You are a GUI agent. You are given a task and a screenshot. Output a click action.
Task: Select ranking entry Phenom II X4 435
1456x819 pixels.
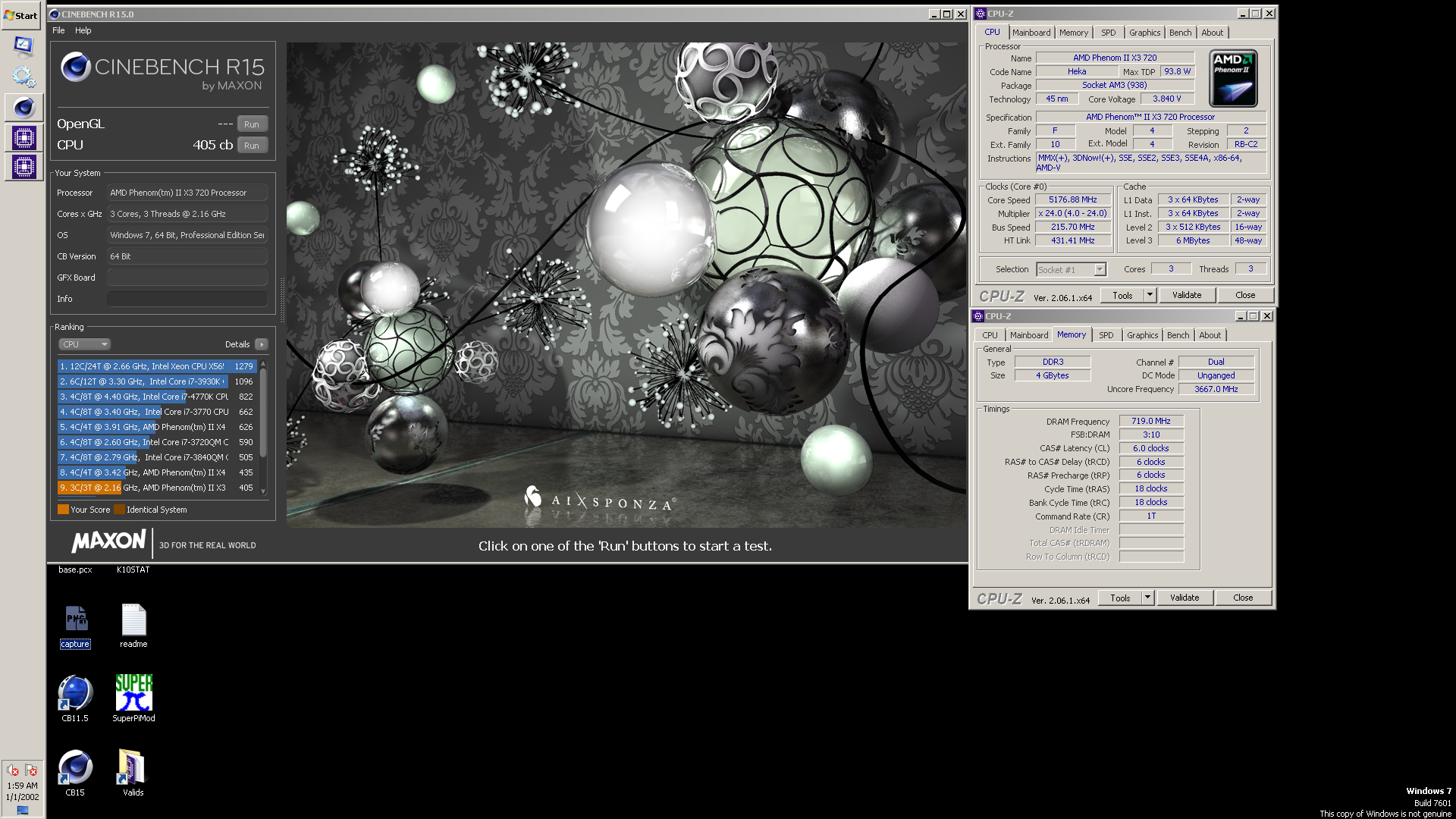[x=157, y=472]
